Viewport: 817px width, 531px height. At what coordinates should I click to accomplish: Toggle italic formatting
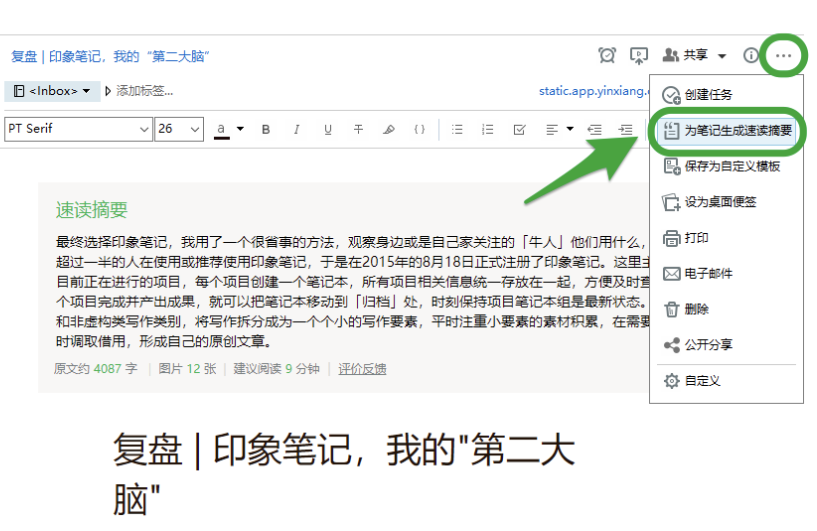[x=296, y=129]
